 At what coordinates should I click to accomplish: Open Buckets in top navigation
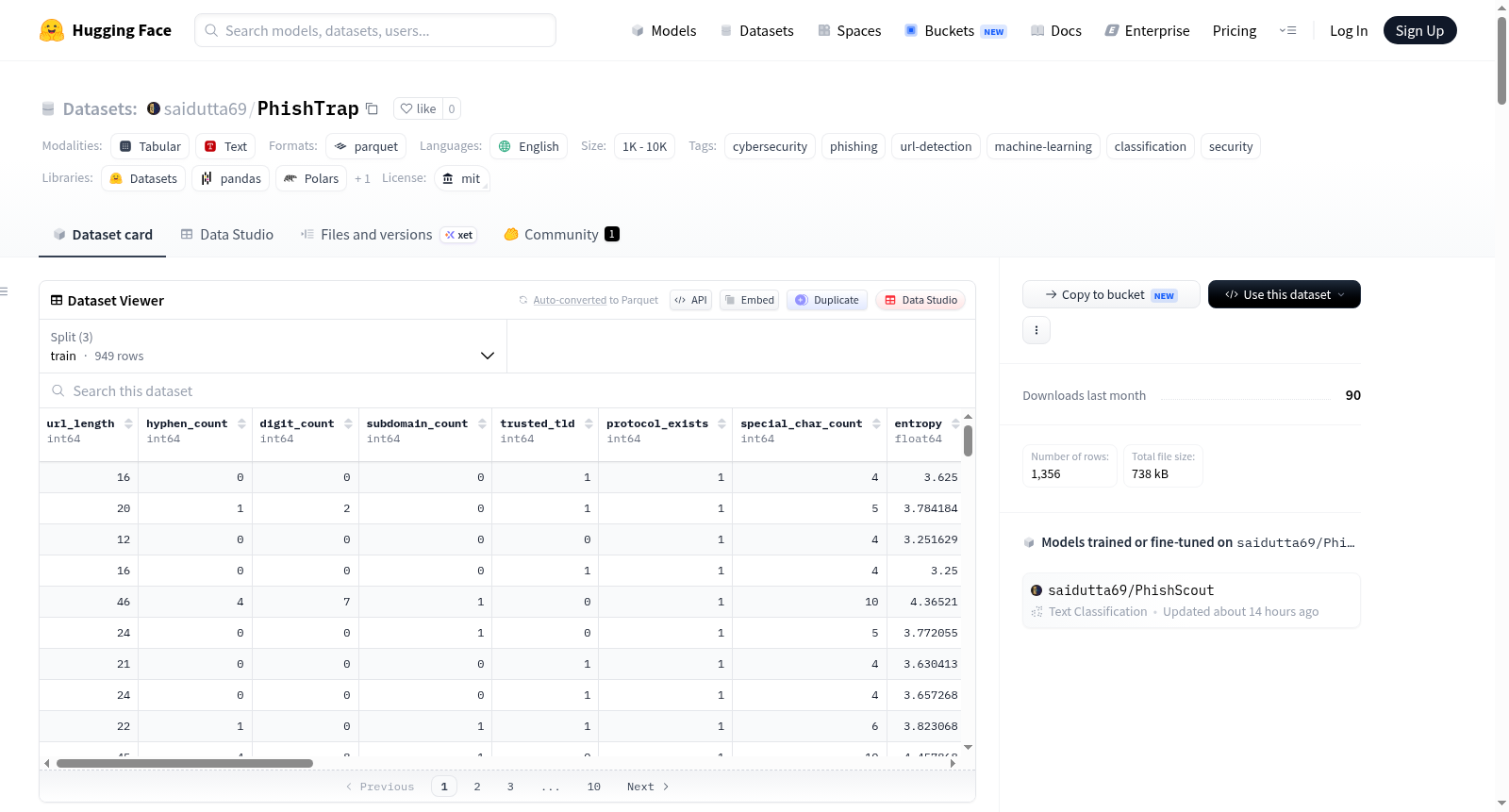coord(955,31)
